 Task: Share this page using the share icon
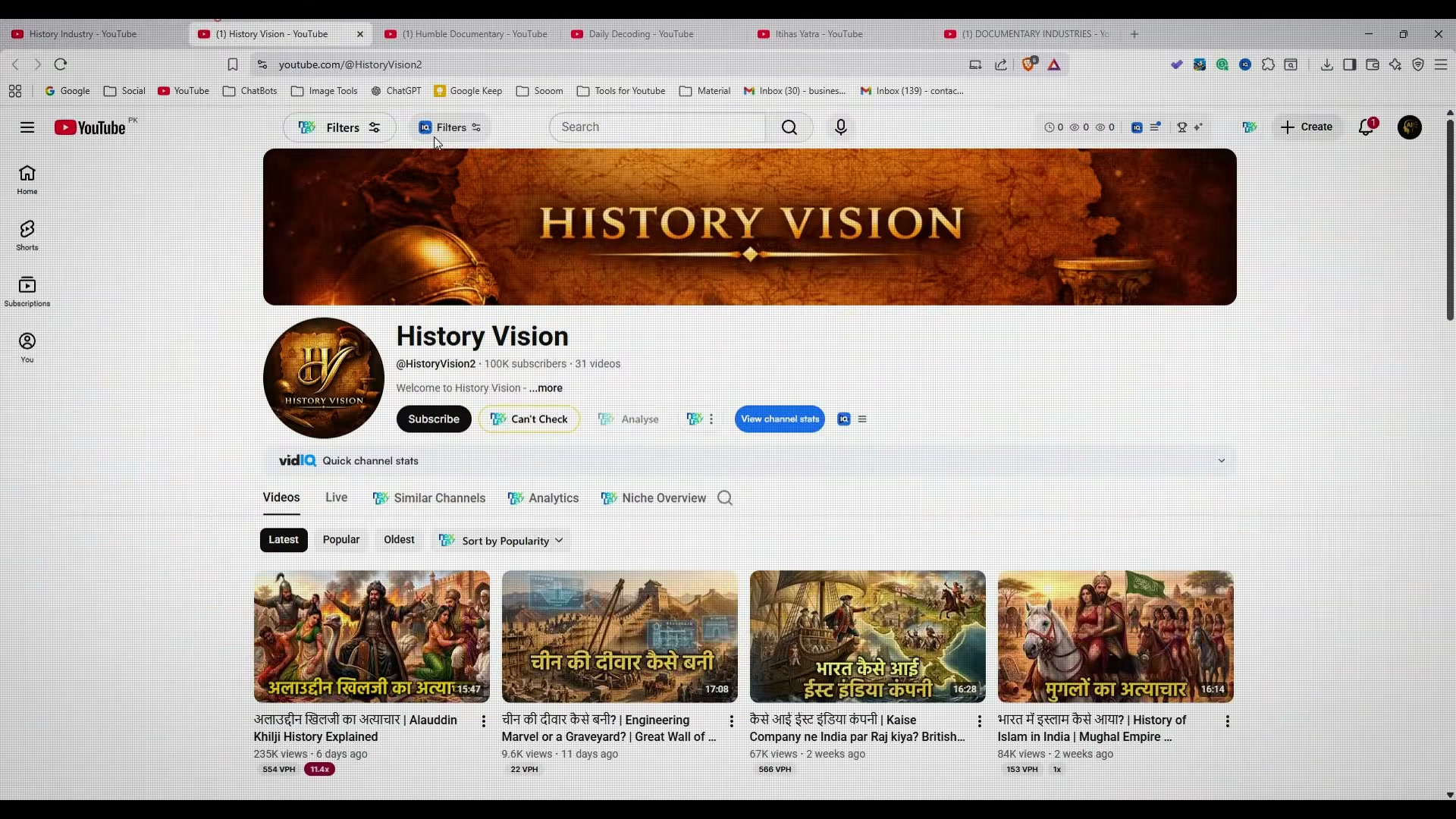1001,65
